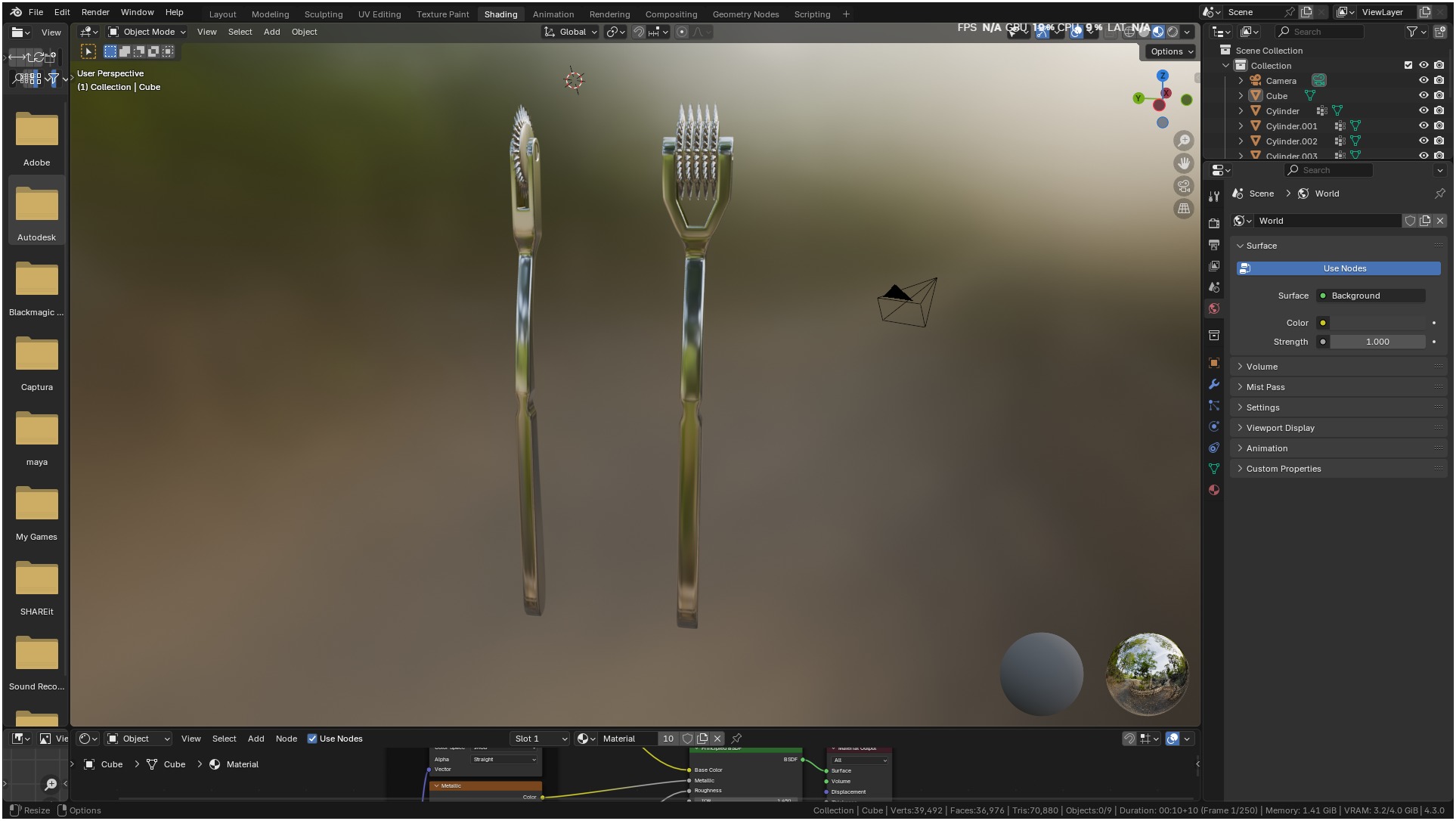Open the Render menu
The image size is (1456, 821).
95,12
